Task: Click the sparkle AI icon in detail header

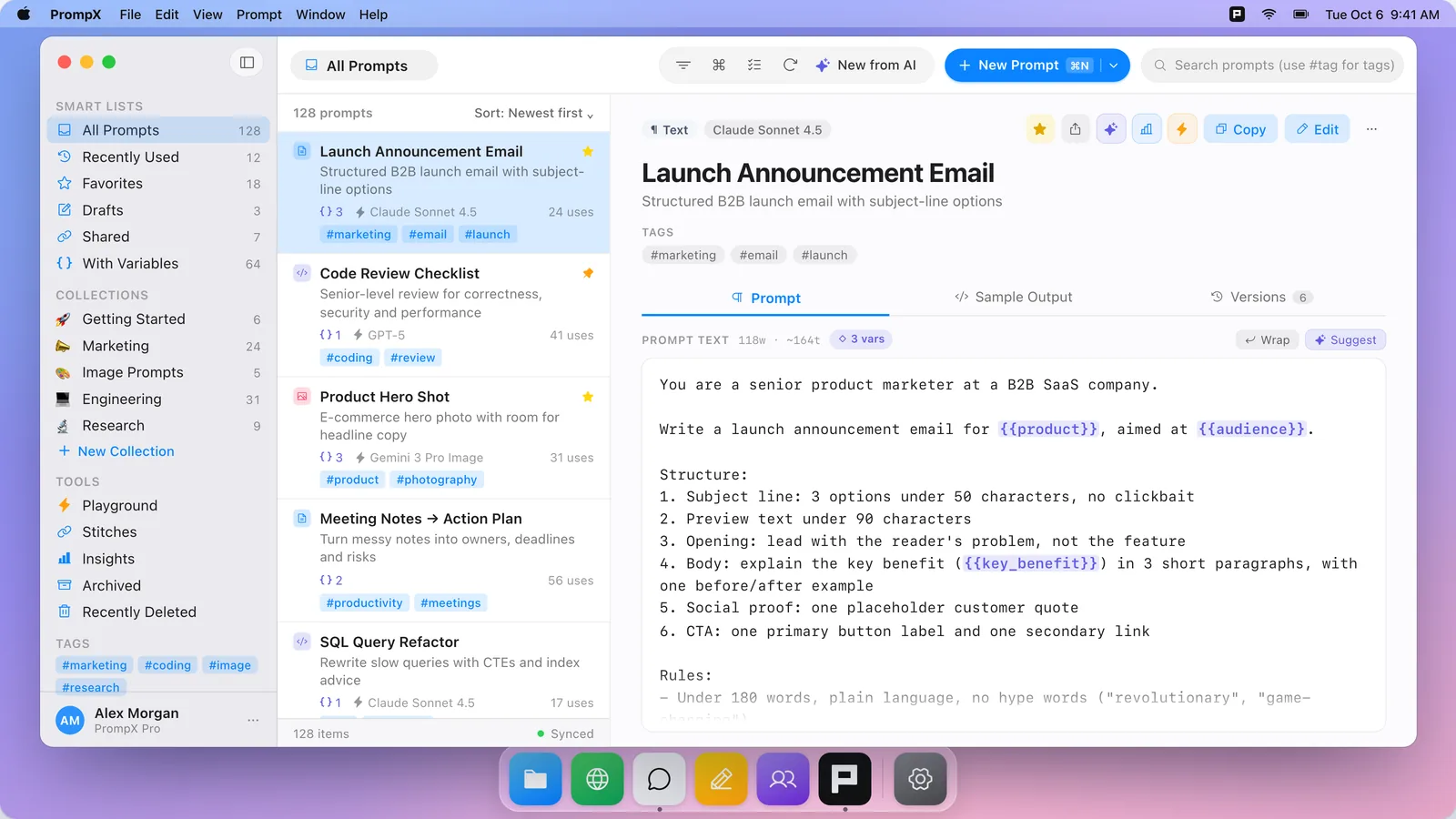Action: click(x=1111, y=129)
